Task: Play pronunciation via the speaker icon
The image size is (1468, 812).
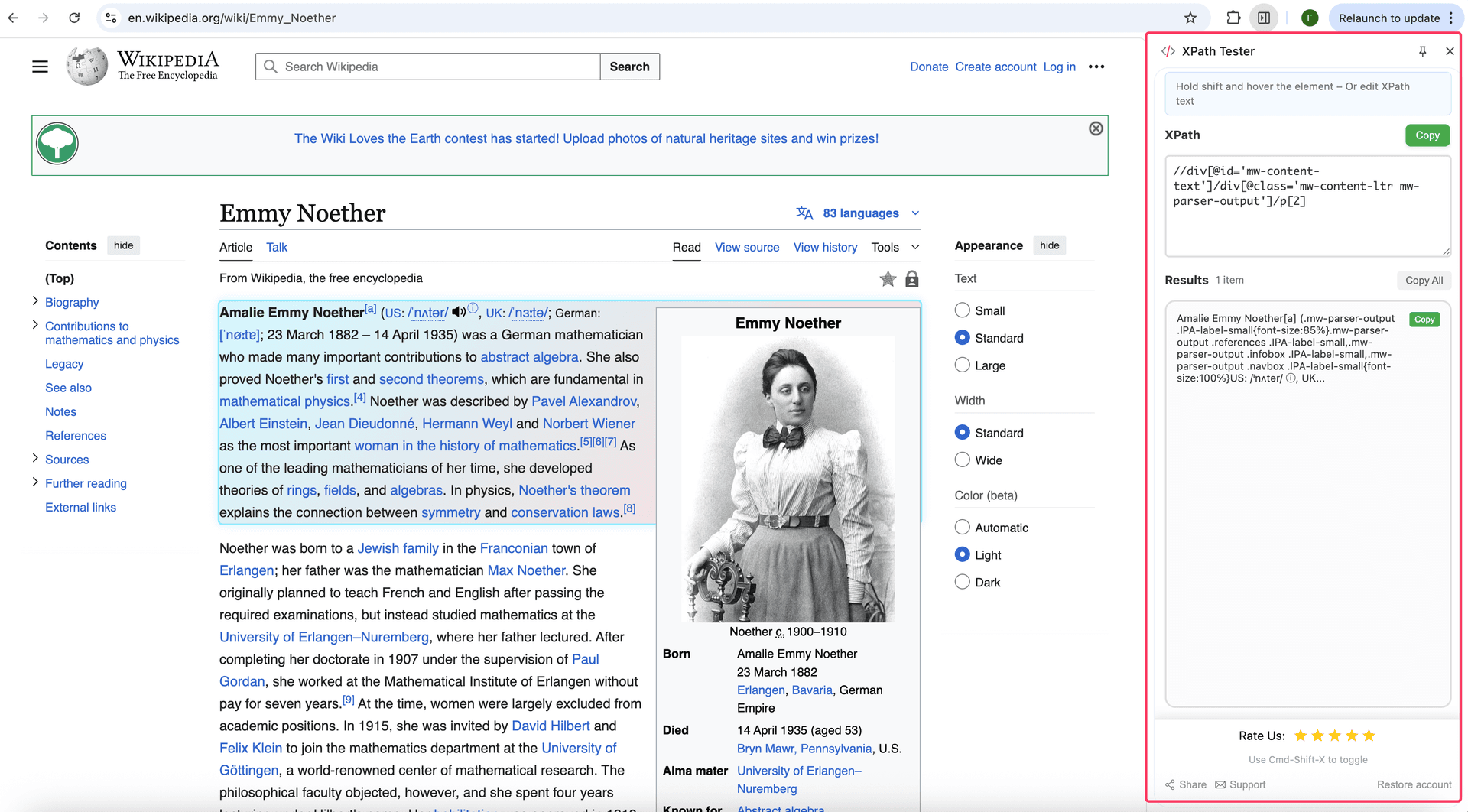Action: click(x=458, y=311)
